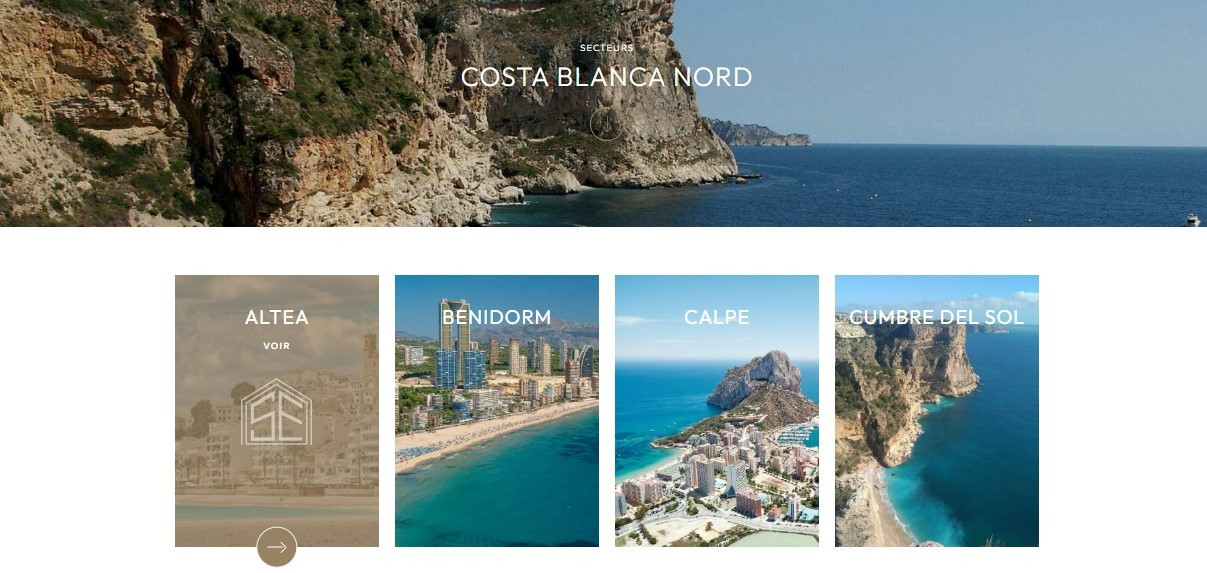Open the BENIDORM sector title
This screenshot has width=1207, height=573.
click(497, 317)
